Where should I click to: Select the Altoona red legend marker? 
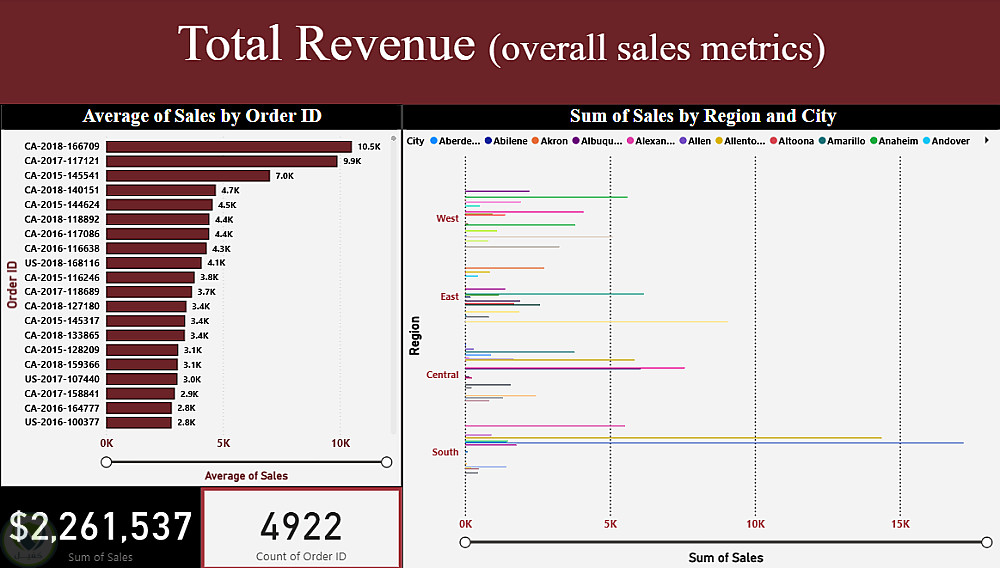tap(773, 141)
